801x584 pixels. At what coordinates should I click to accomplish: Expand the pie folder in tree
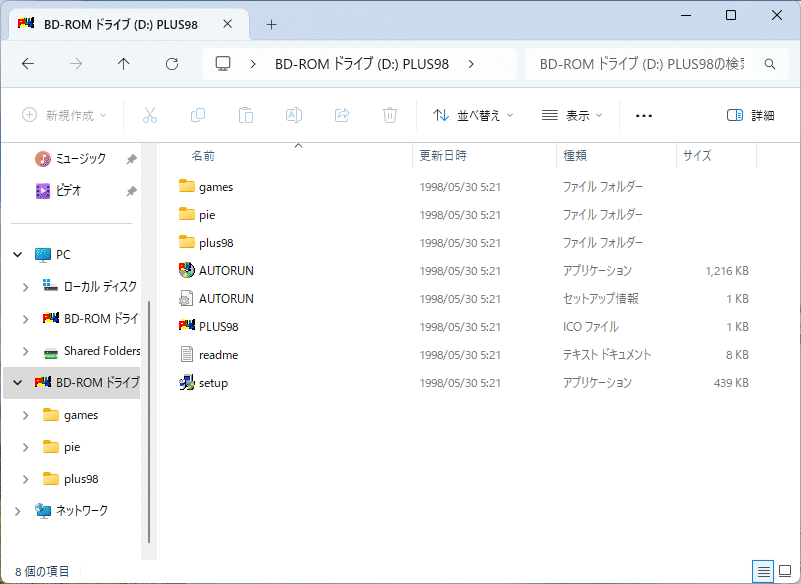click(x=26, y=448)
